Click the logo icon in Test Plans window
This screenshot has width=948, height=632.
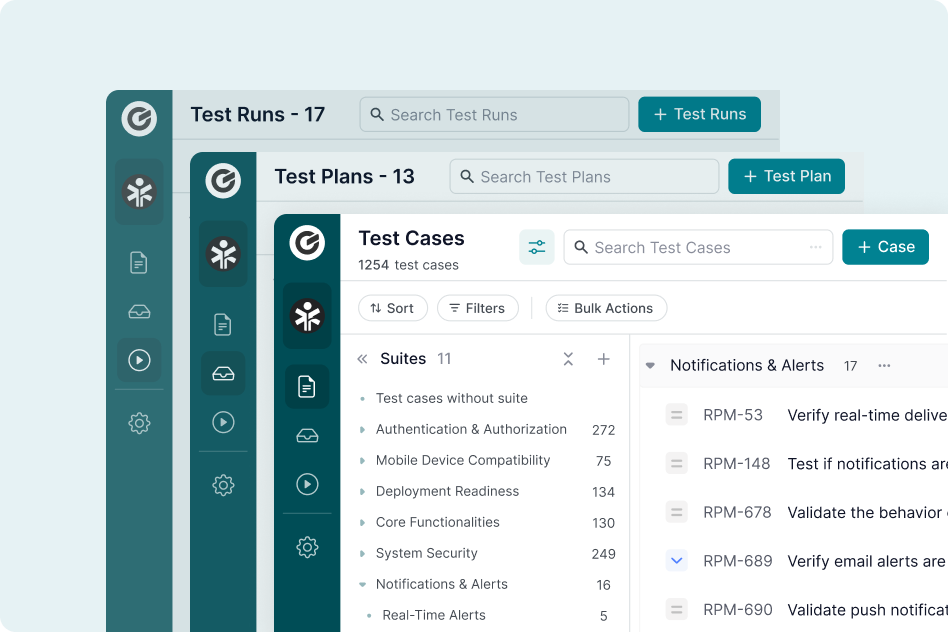tap(223, 180)
